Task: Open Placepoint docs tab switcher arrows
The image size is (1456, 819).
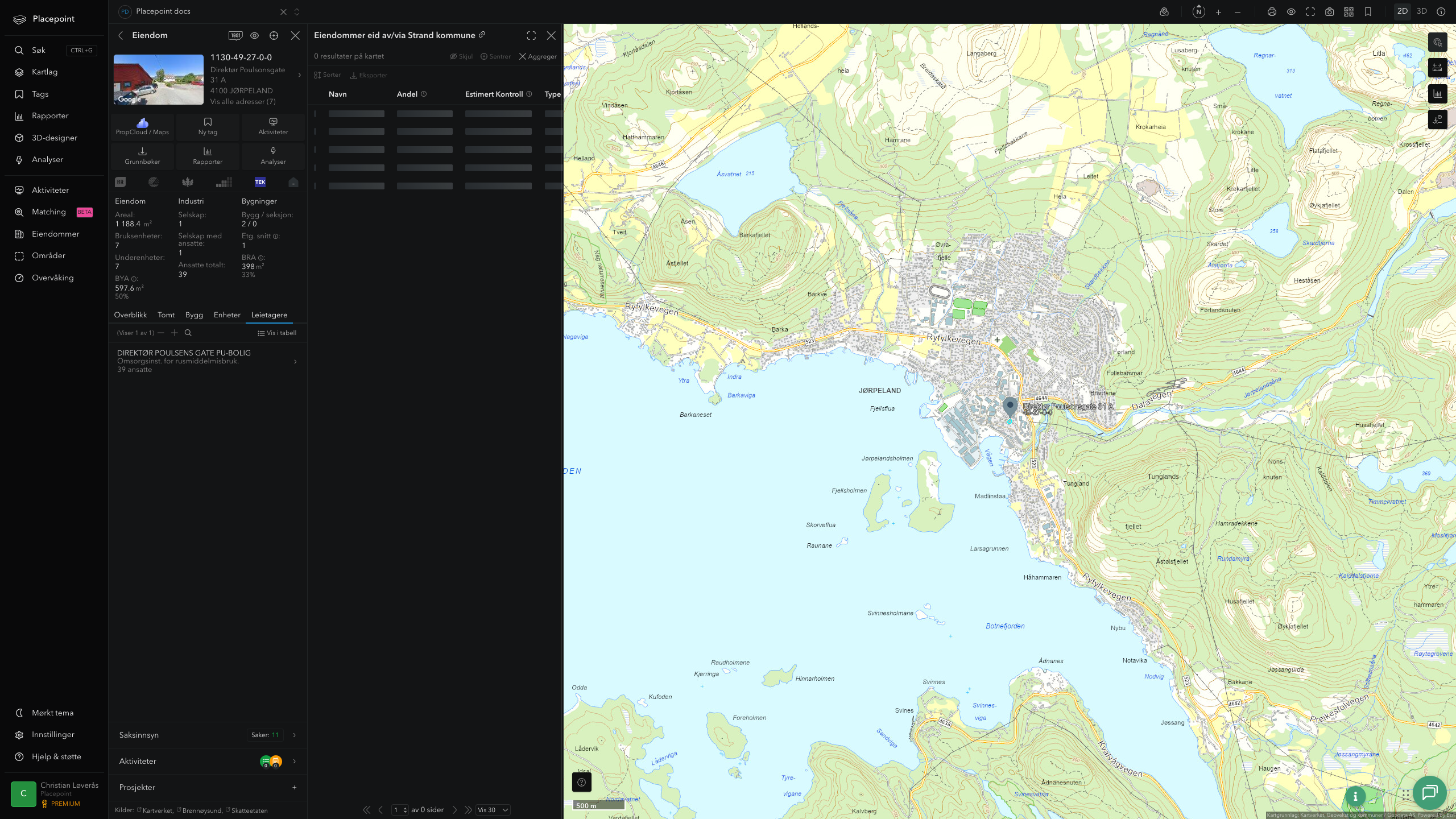Action: click(x=297, y=12)
